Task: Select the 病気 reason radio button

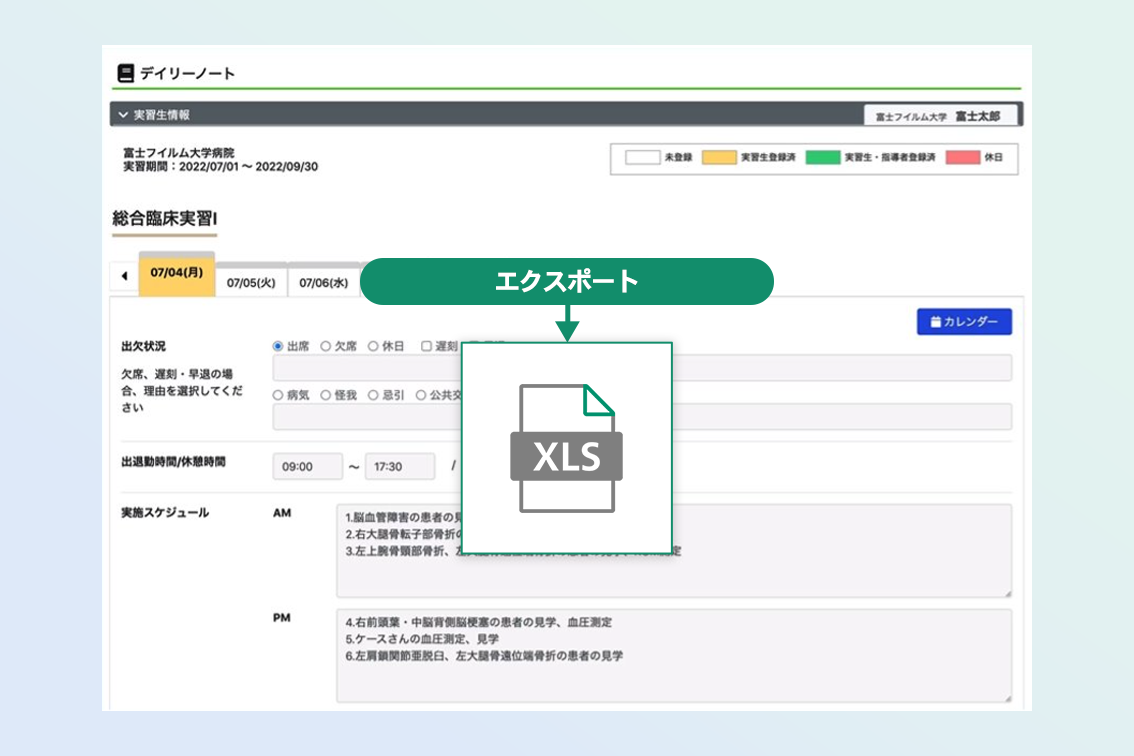Action: pyautogui.click(x=279, y=395)
